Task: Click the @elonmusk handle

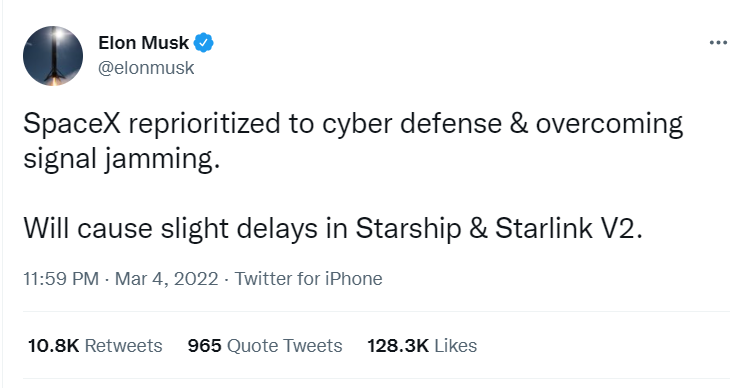Action: pos(146,68)
